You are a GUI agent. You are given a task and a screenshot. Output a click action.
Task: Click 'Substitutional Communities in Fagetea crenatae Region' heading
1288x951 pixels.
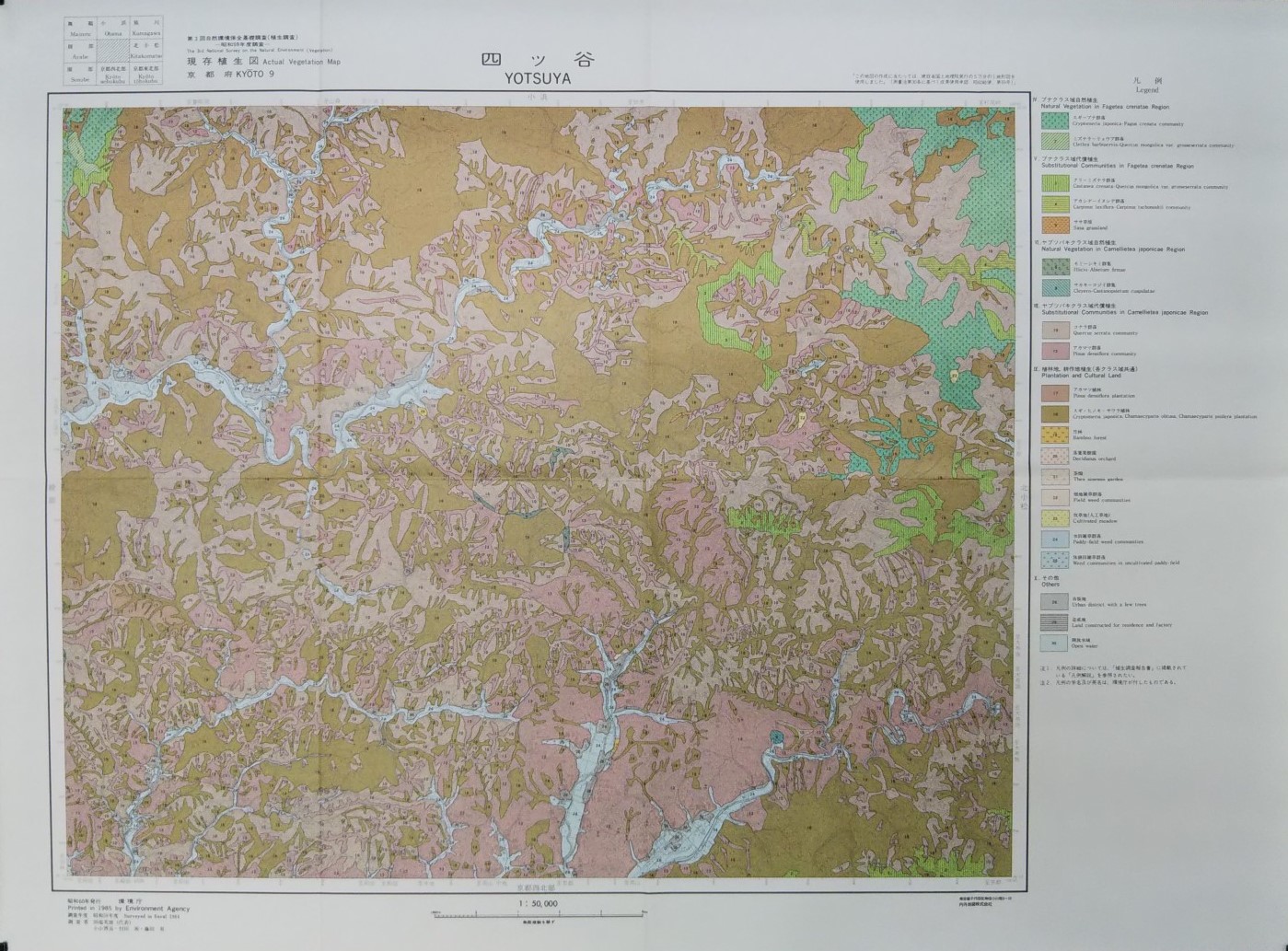pos(1118,166)
